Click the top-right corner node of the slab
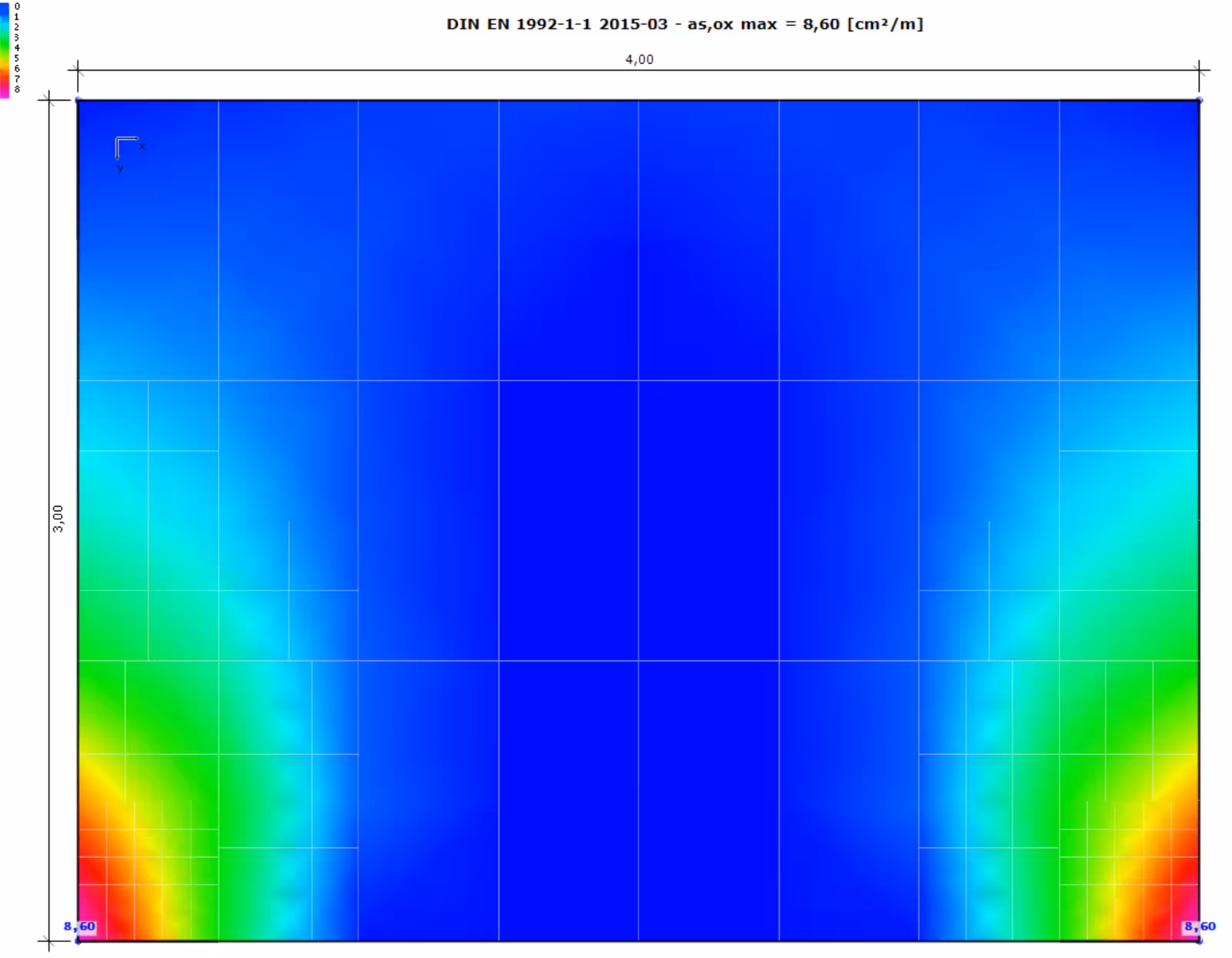 coord(1199,100)
